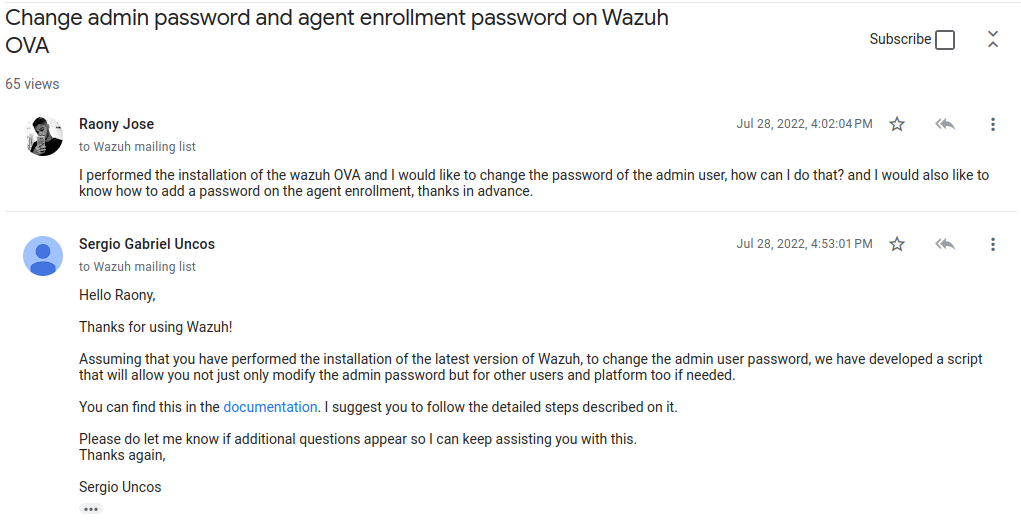
Task: Open the documentation link
Action: click(270, 407)
